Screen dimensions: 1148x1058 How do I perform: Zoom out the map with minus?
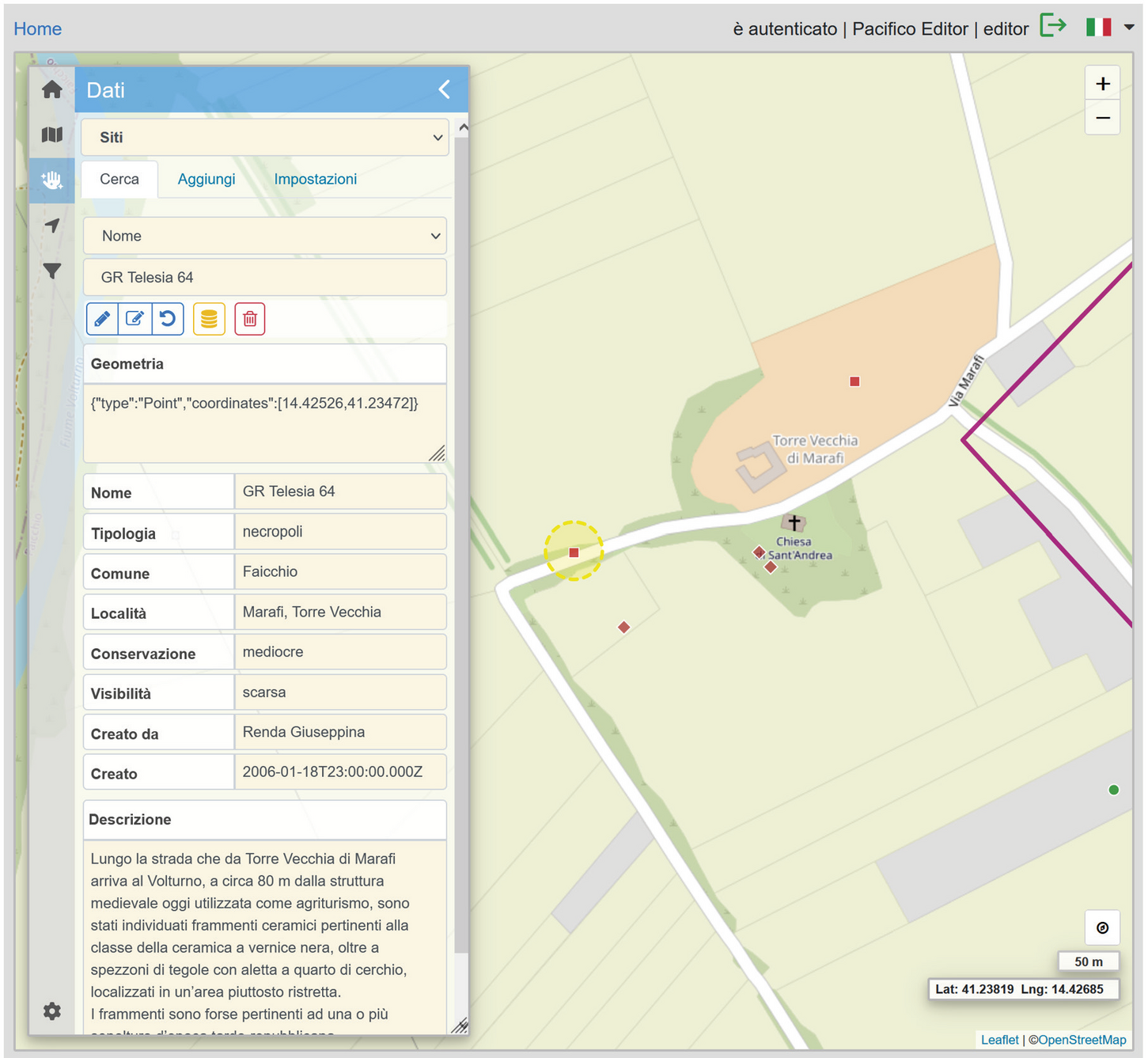pyautogui.click(x=1103, y=118)
